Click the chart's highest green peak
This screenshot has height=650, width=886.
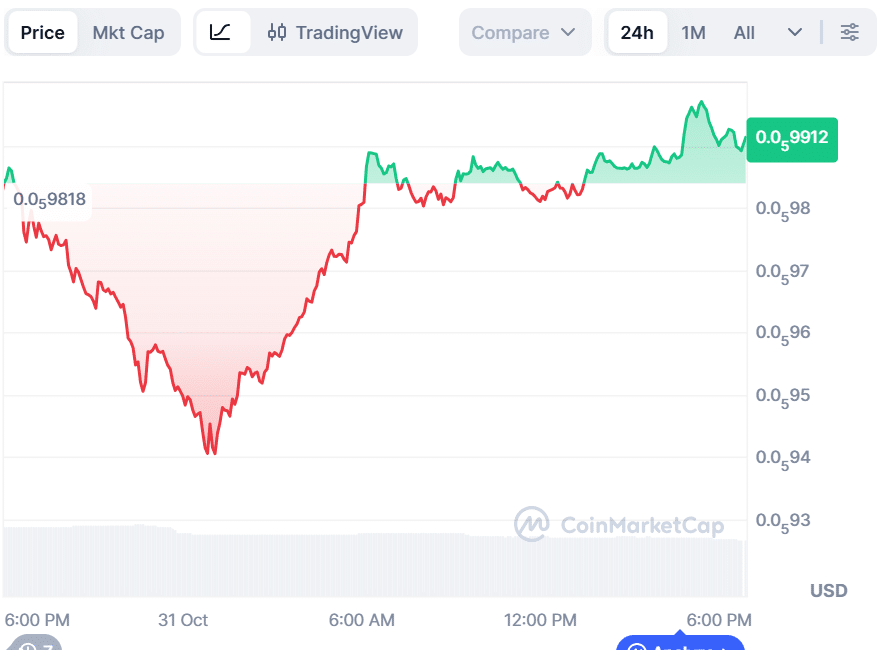coord(702,102)
